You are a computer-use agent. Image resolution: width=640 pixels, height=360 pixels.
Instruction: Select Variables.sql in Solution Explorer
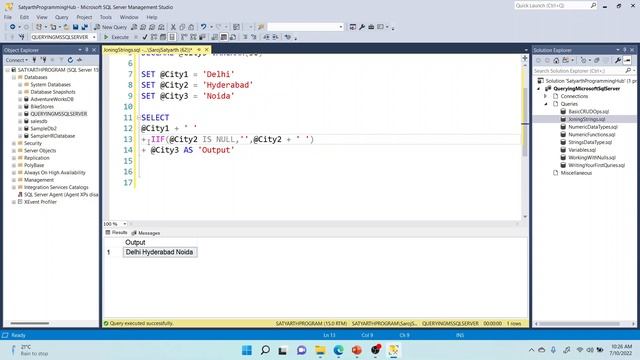click(x=582, y=150)
